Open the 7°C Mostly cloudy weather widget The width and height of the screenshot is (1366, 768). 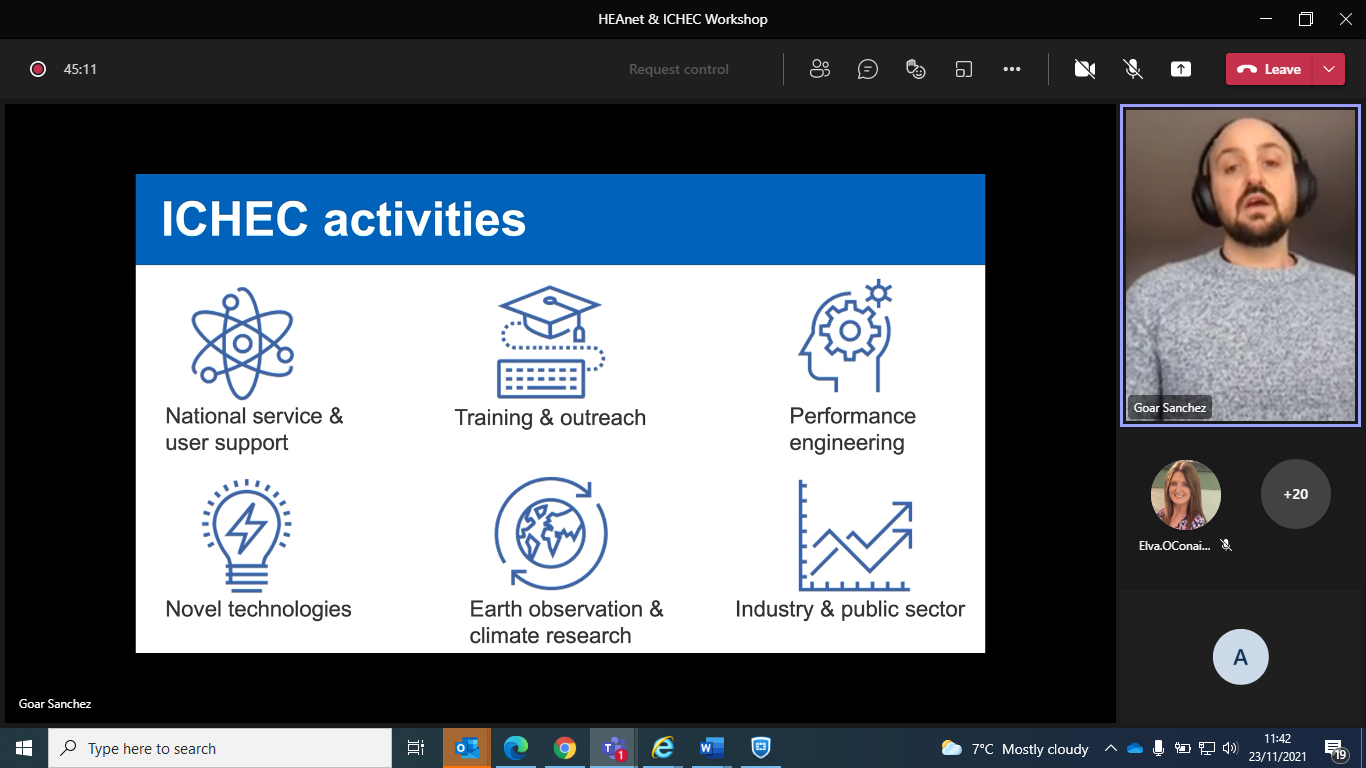point(1015,748)
